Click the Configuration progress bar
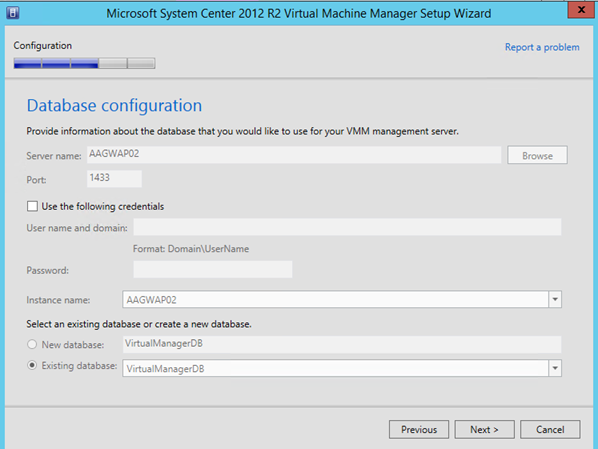 coord(84,63)
